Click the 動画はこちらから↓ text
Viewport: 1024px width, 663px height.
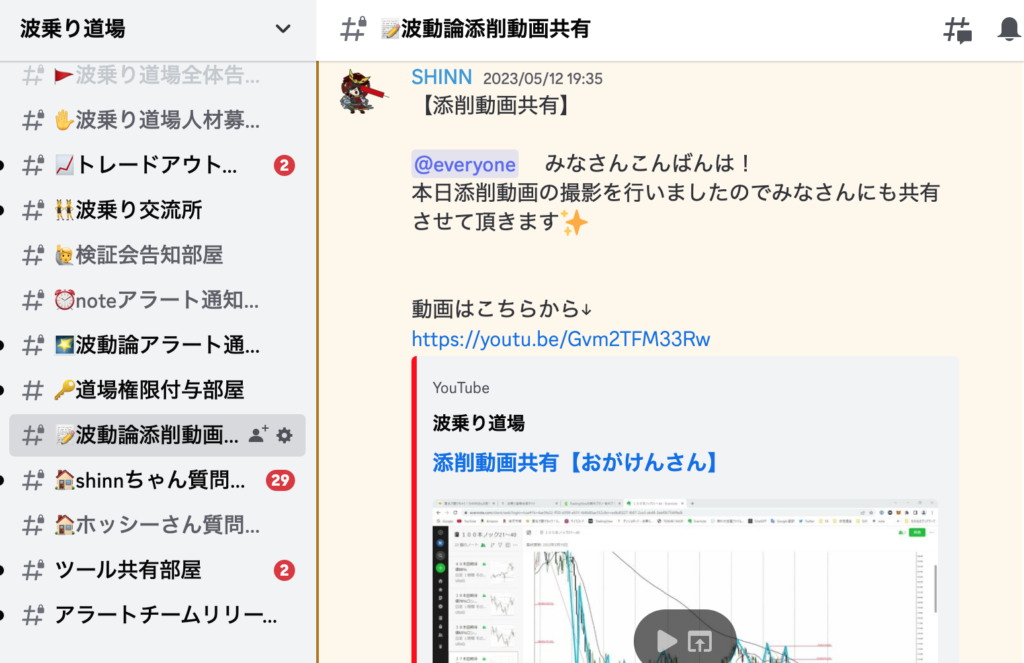point(502,308)
